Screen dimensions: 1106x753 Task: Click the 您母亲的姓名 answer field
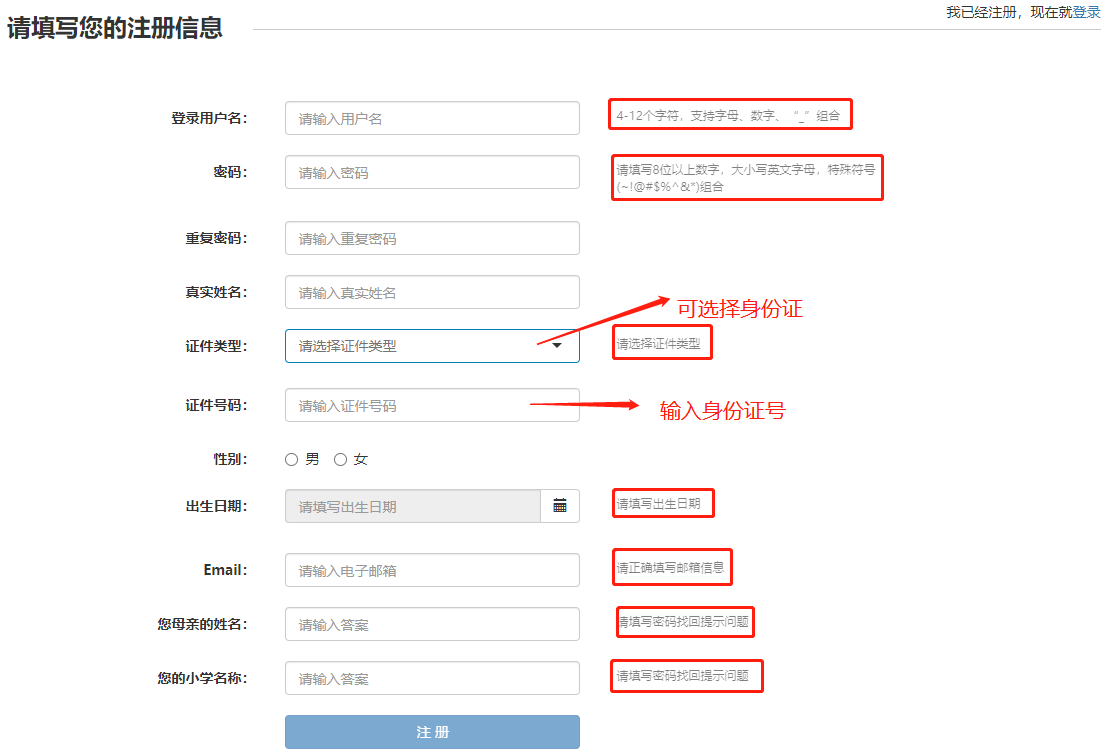tap(432, 624)
